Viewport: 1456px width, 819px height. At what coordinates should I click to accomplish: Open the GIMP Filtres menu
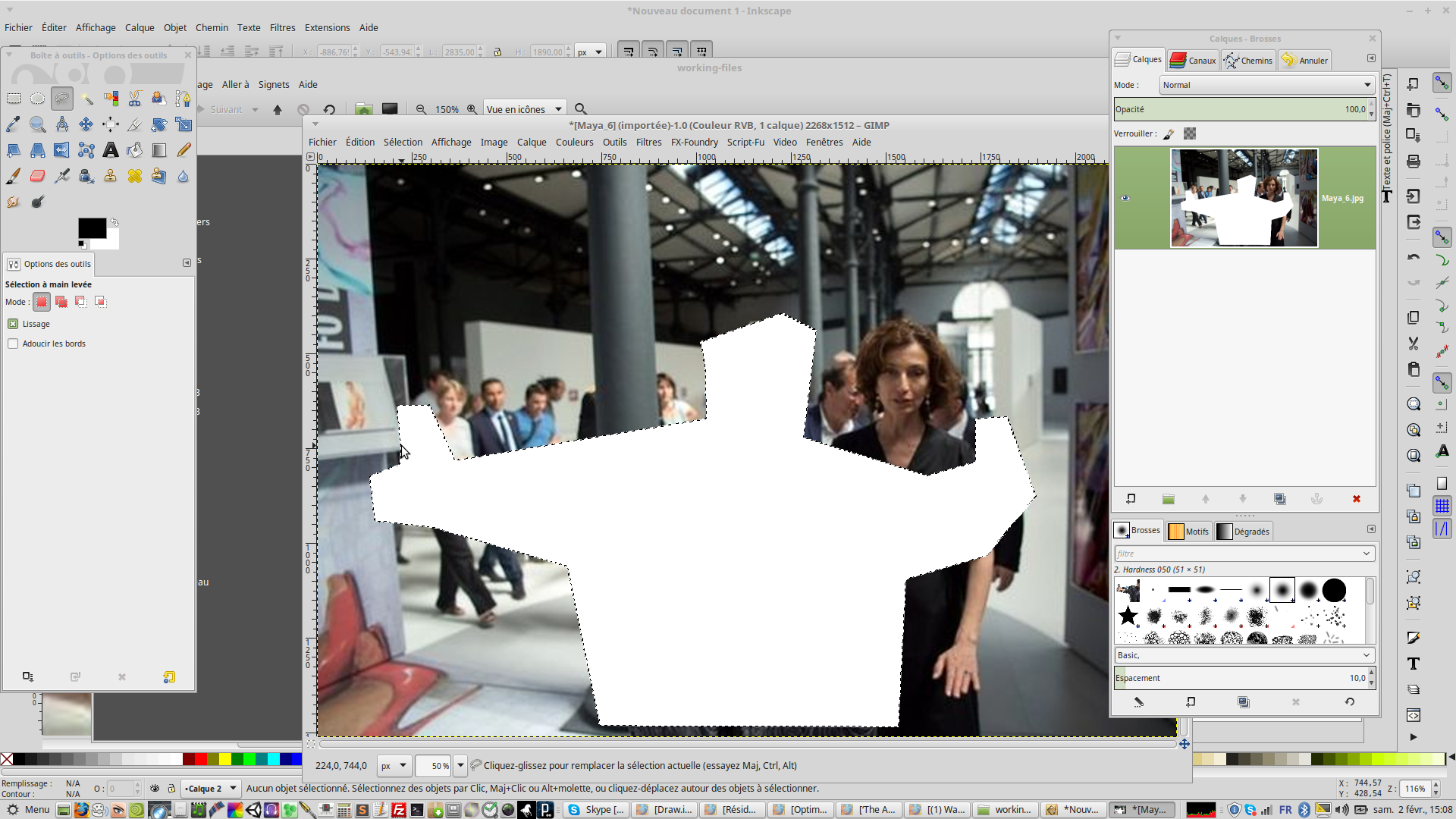click(x=648, y=142)
